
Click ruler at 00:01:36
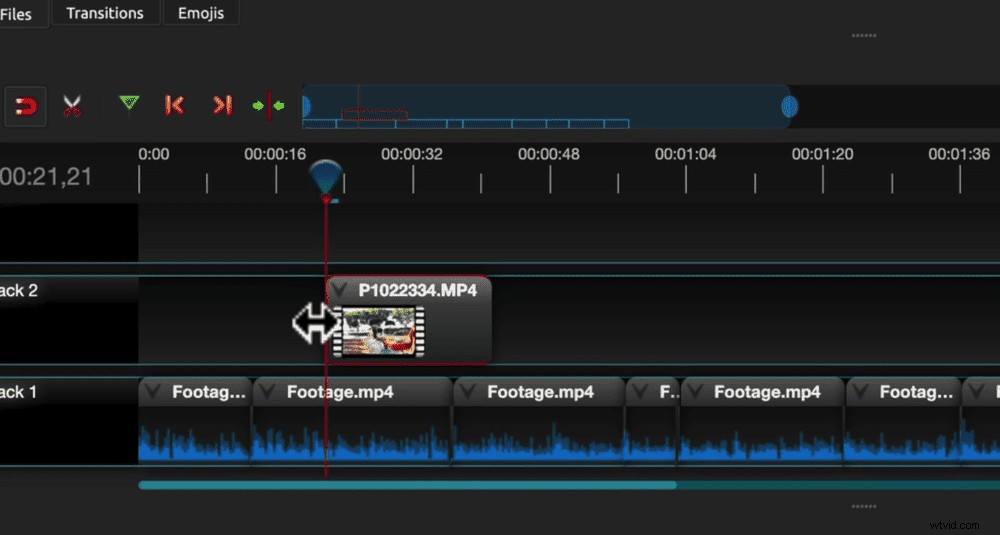(x=959, y=154)
